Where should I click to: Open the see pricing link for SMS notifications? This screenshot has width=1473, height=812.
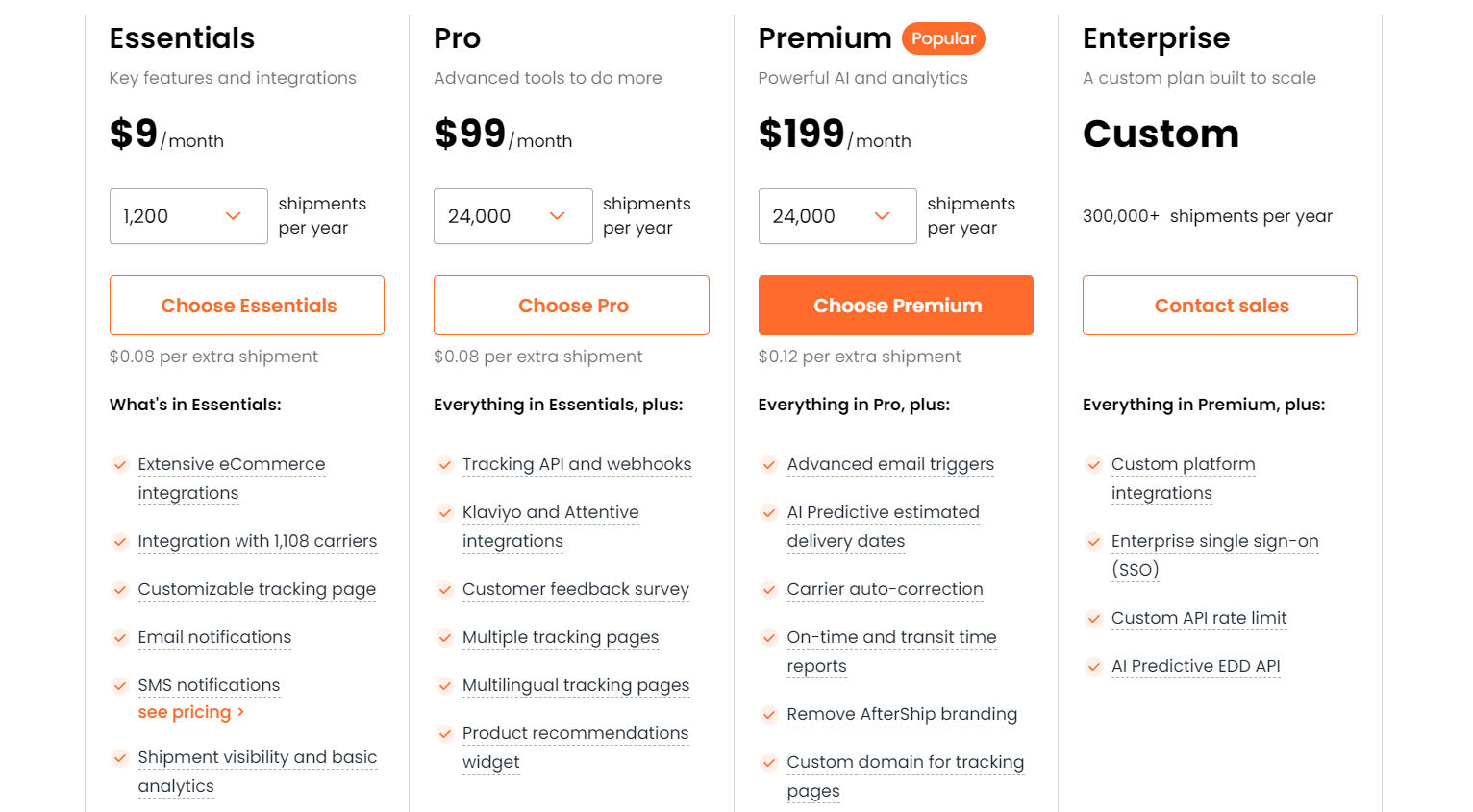191,712
